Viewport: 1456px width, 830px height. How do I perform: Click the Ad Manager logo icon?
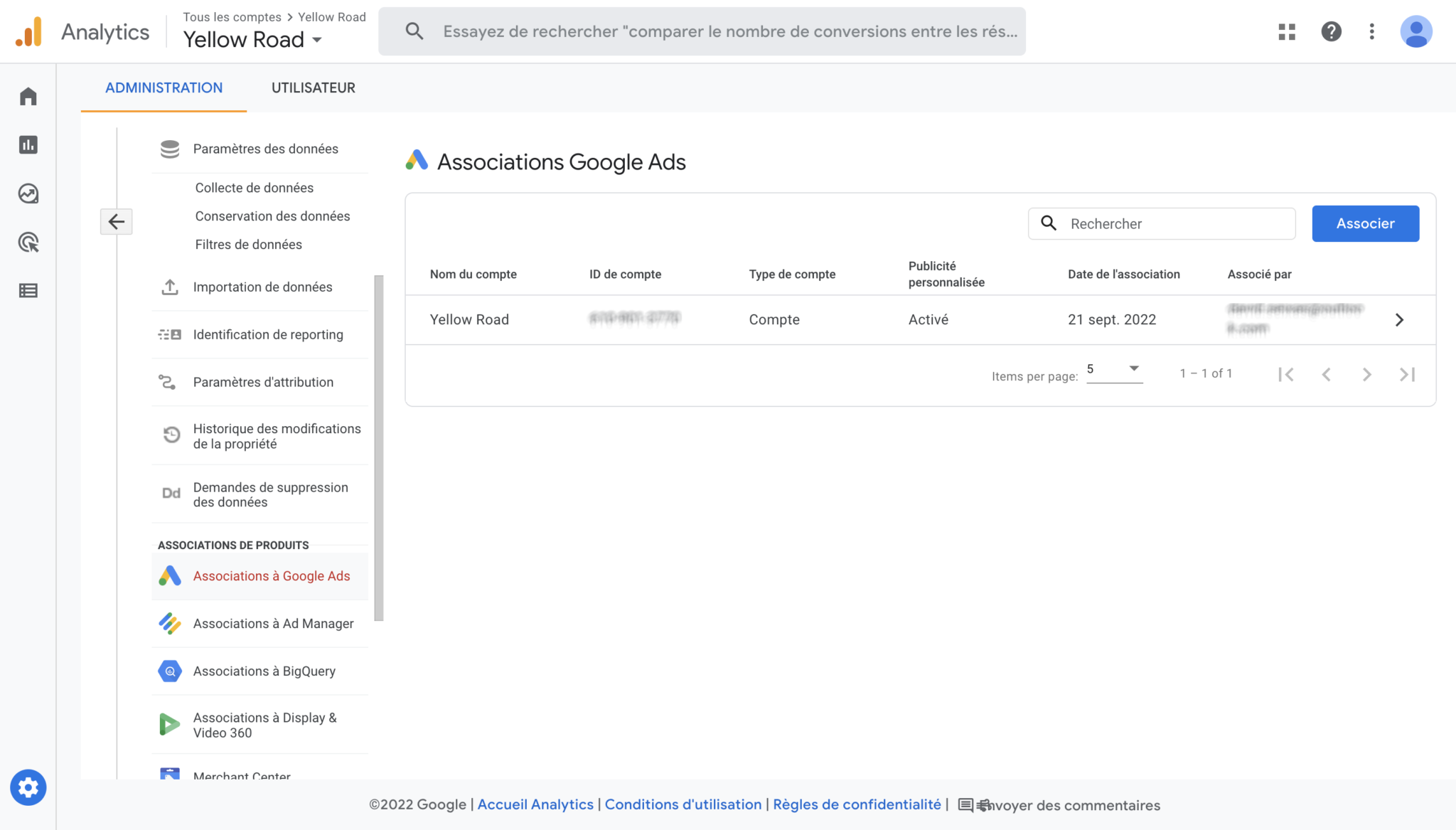[x=170, y=624]
